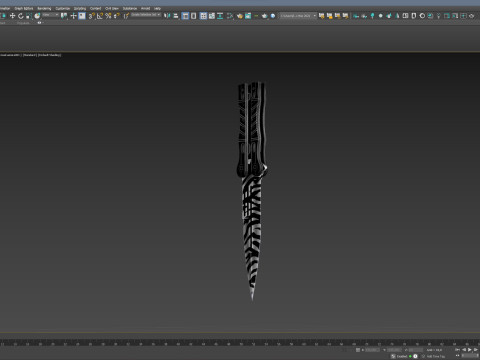Open the Substance menu
The width and height of the screenshot is (480, 360).
pos(130,8)
